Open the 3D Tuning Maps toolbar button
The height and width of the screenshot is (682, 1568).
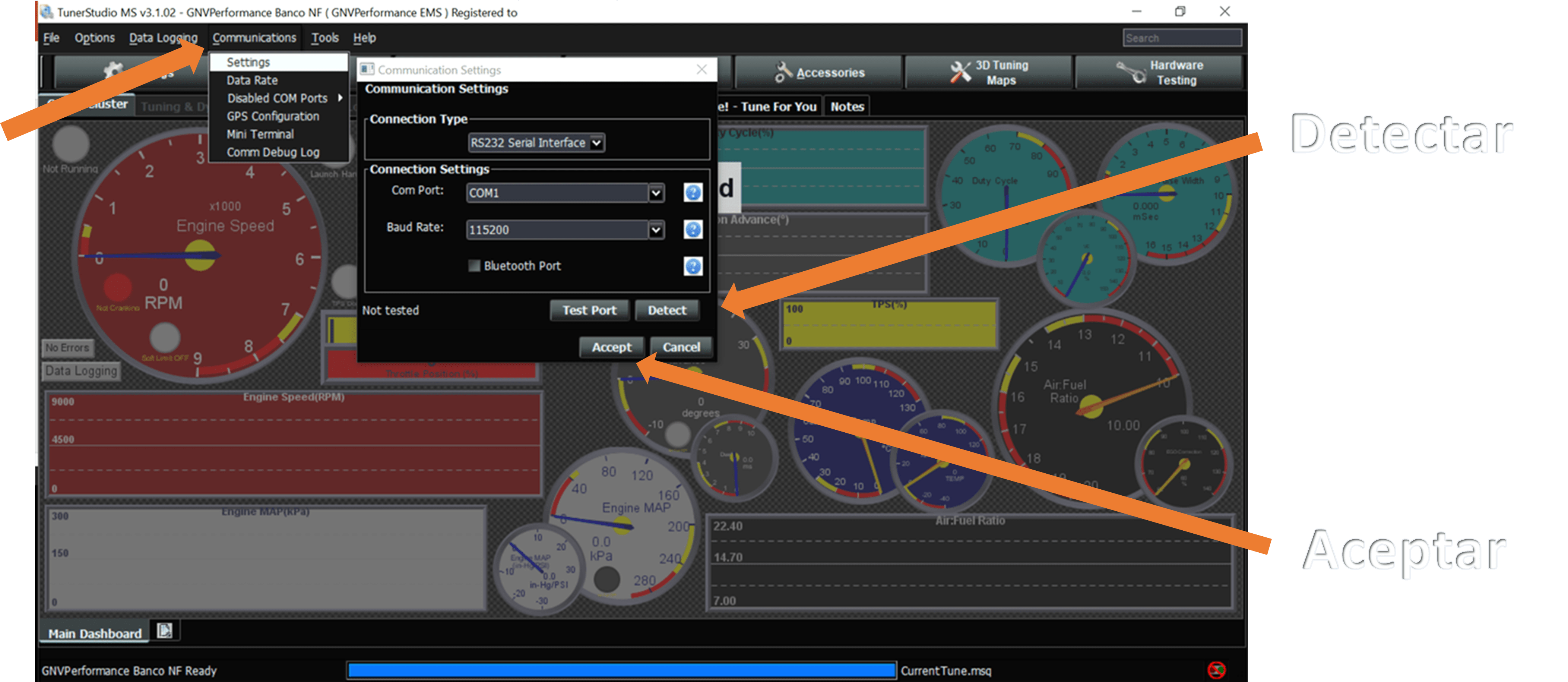click(989, 72)
